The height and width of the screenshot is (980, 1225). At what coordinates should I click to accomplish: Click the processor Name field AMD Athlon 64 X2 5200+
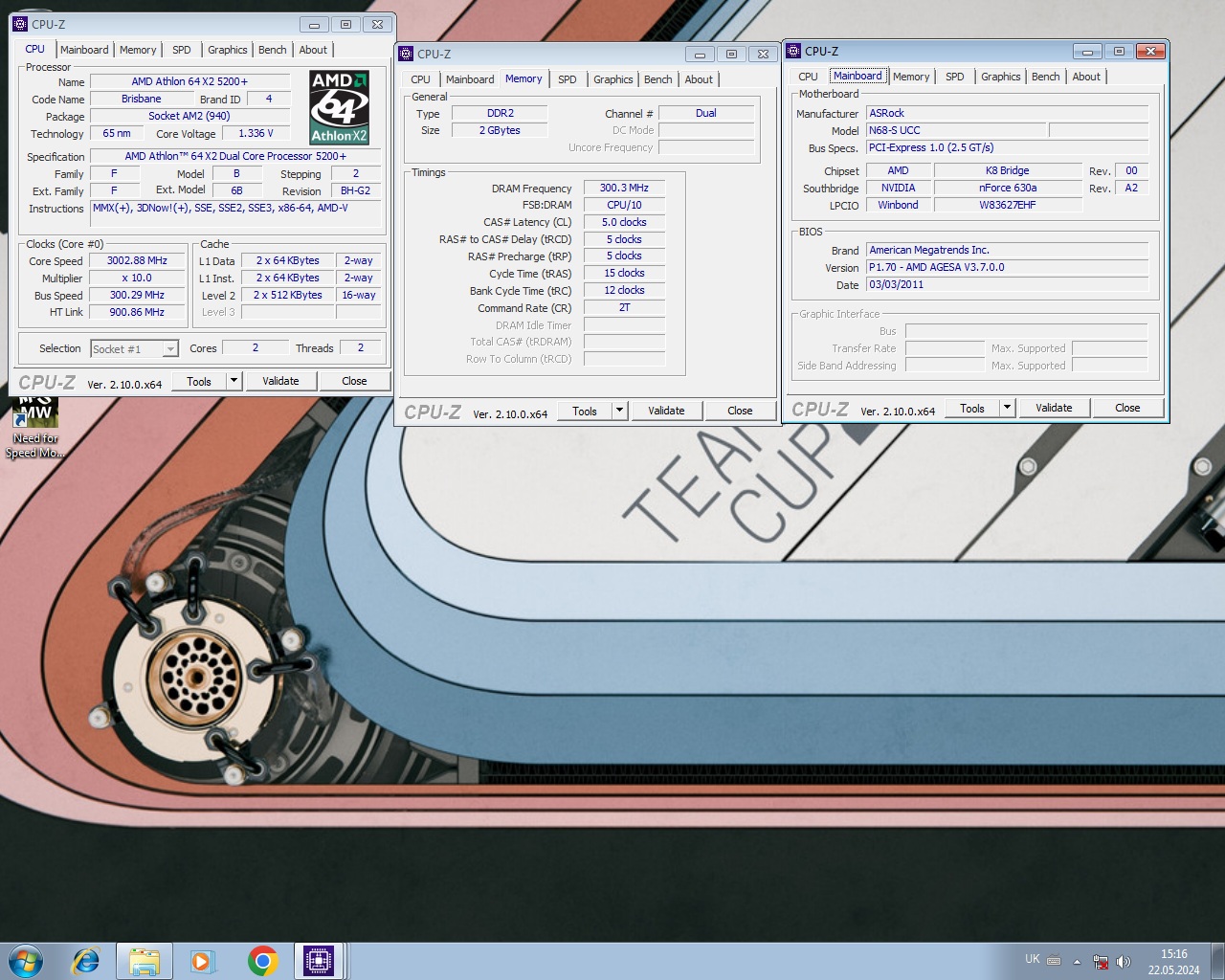click(189, 82)
